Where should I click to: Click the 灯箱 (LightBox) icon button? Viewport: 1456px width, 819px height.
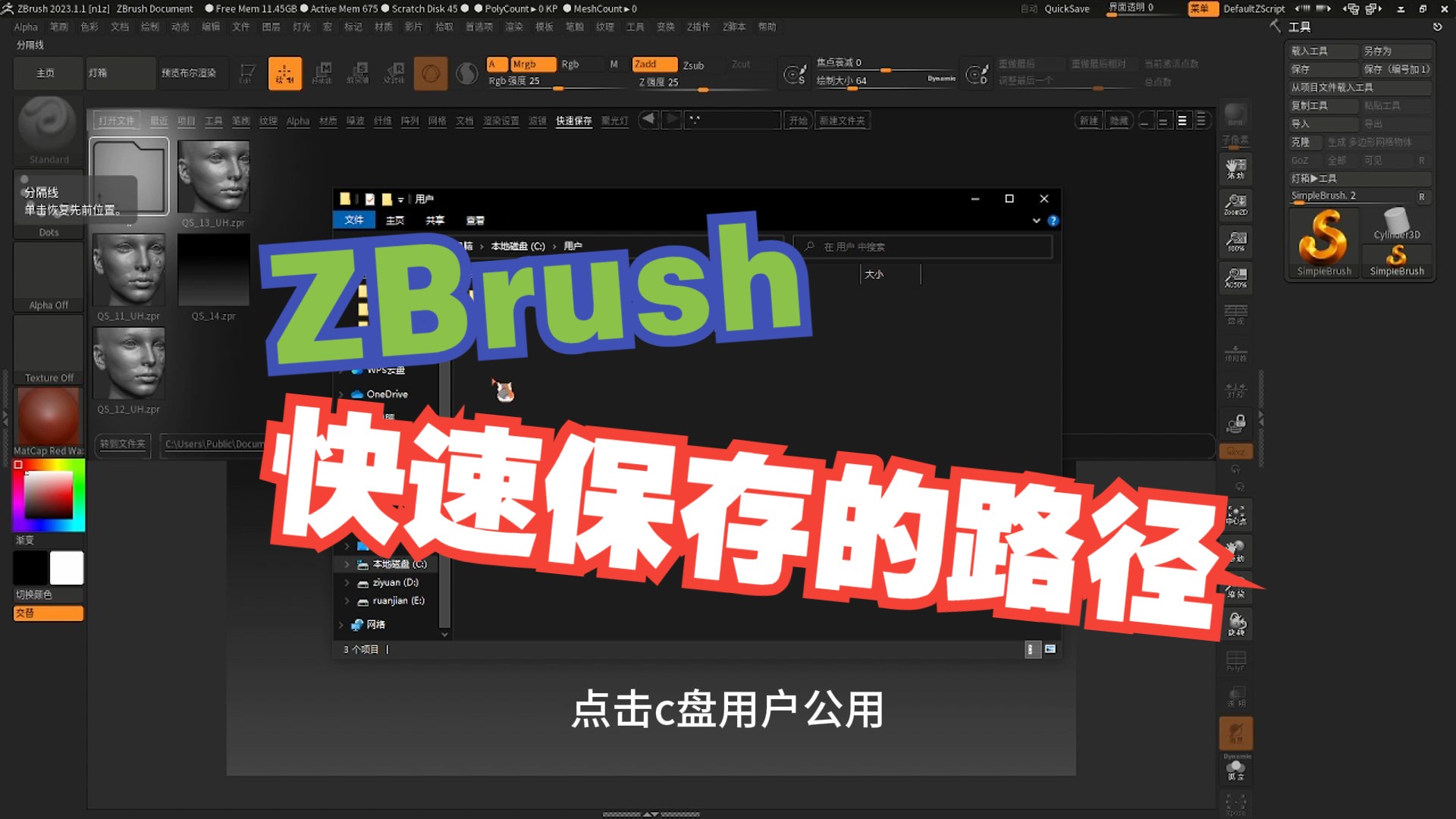[121, 73]
